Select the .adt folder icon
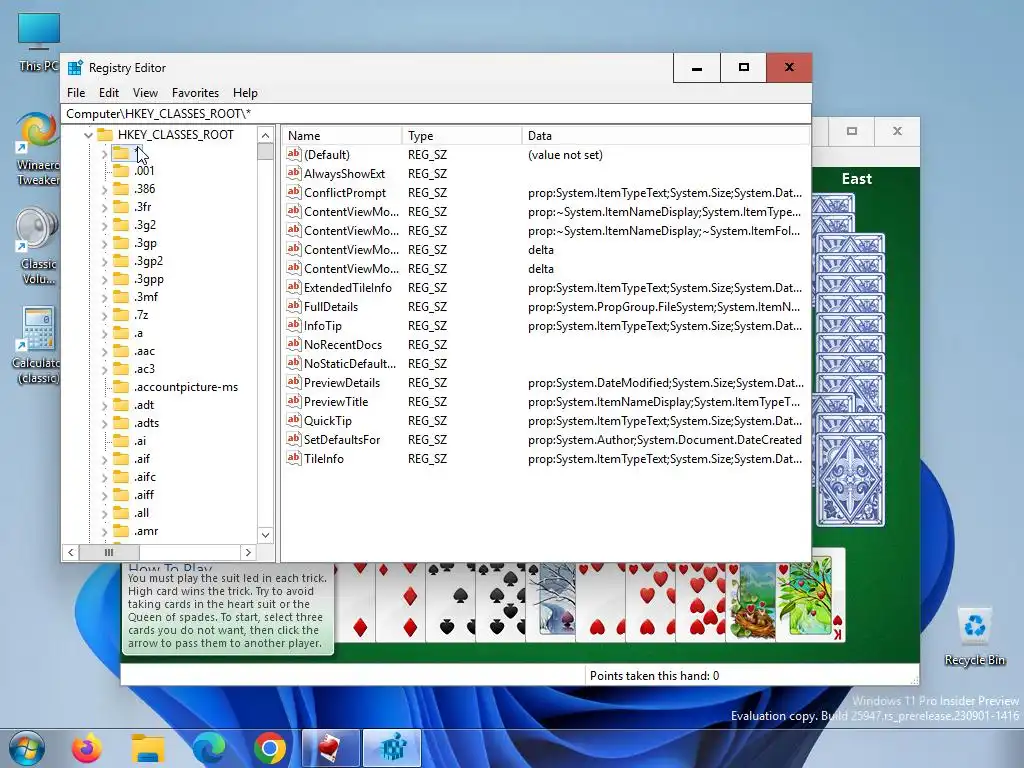This screenshot has height=768, width=1024. [x=121, y=405]
